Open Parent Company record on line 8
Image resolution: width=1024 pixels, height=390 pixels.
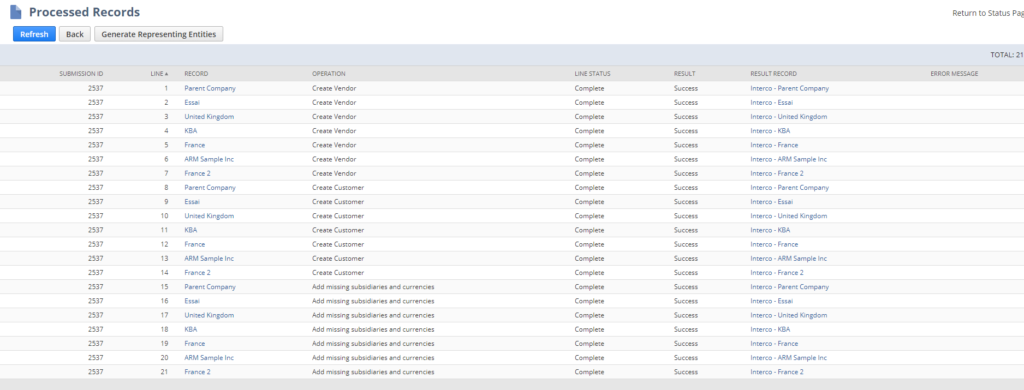[x=210, y=187]
